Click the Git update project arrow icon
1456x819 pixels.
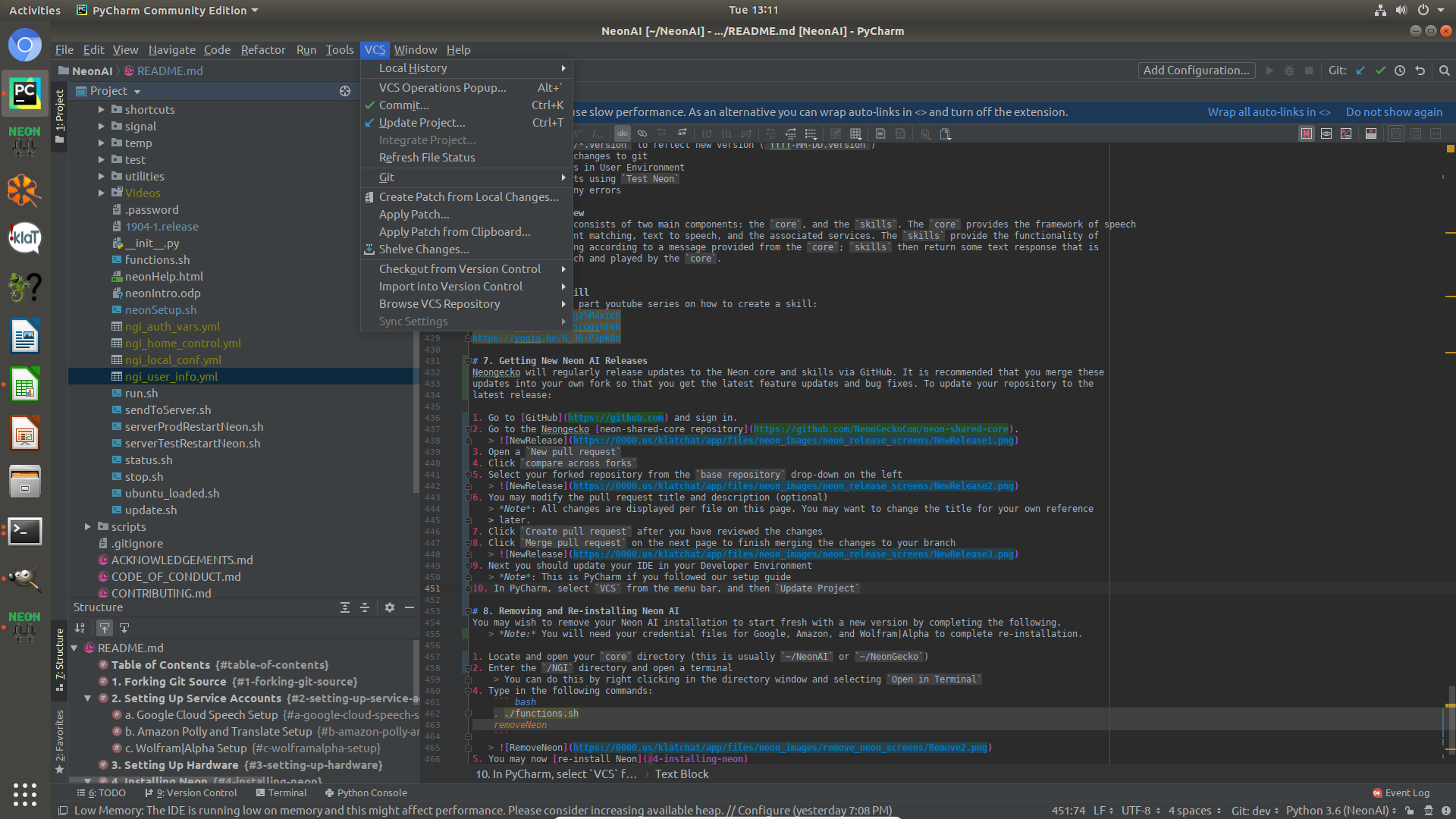1360,71
